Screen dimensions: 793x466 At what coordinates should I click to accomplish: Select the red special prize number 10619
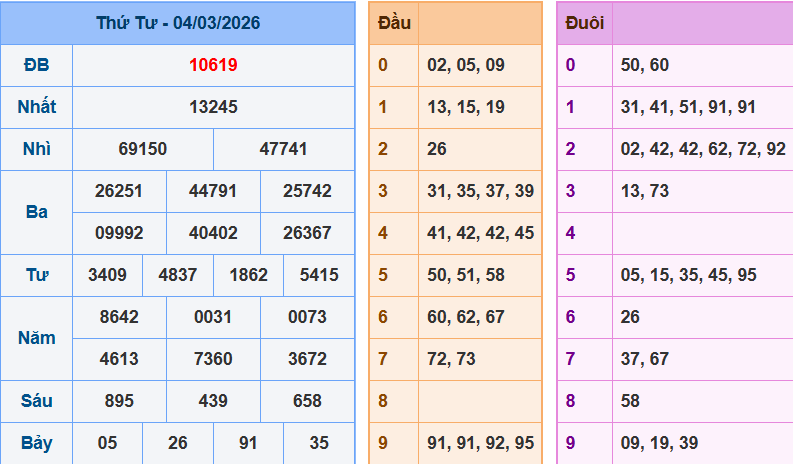click(x=213, y=65)
